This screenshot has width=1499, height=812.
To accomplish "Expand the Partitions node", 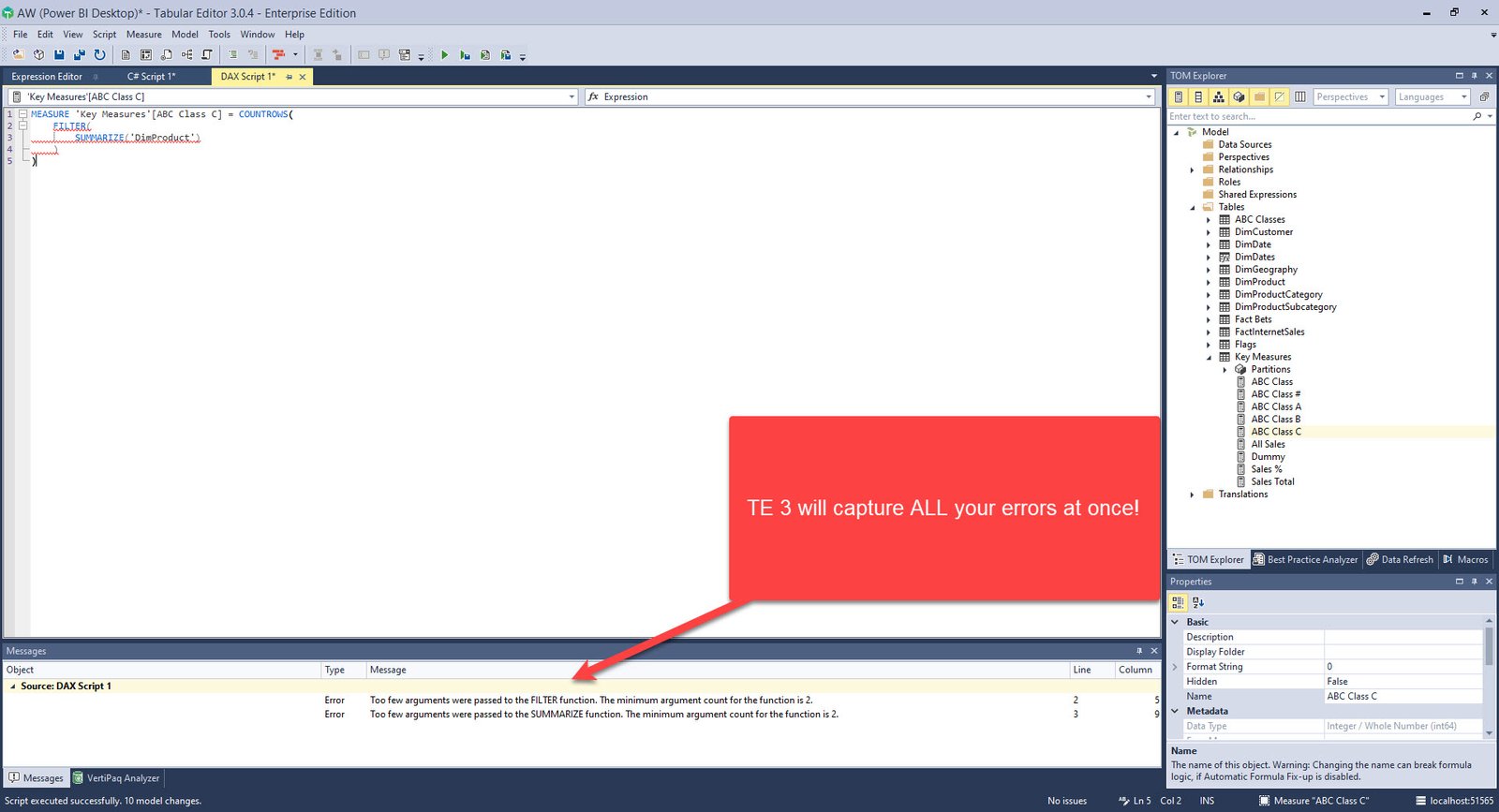I will pyautogui.click(x=1224, y=369).
